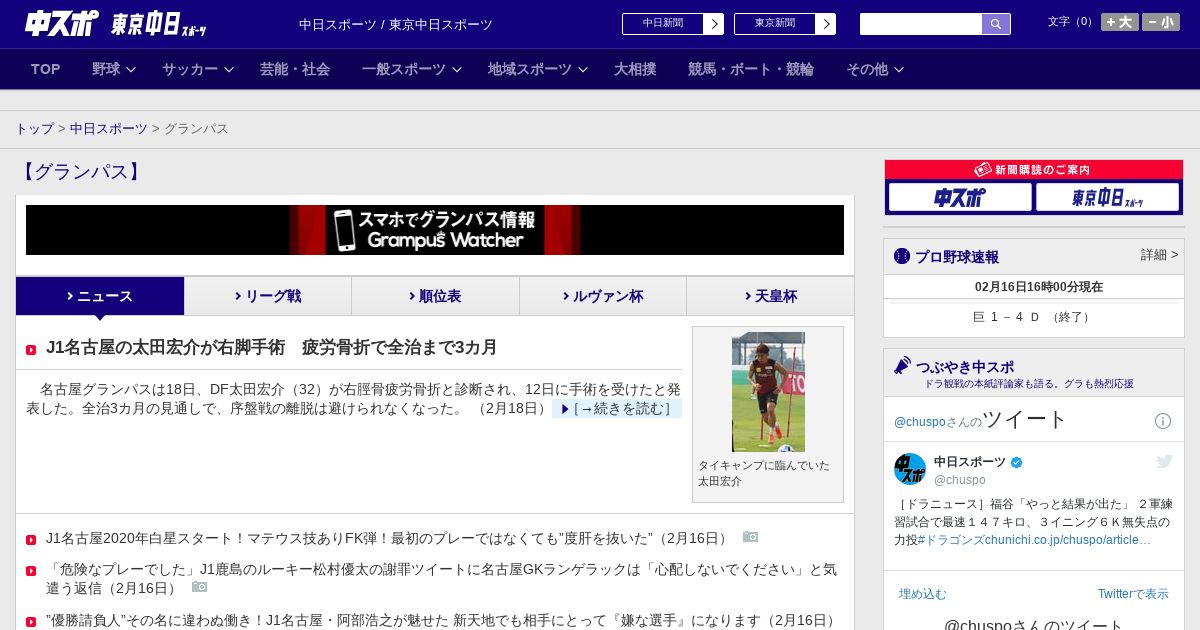This screenshot has width=1200, height=630.
Task: Open the つぶやき中スポ heading
Action: pyautogui.click(x=965, y=367)
